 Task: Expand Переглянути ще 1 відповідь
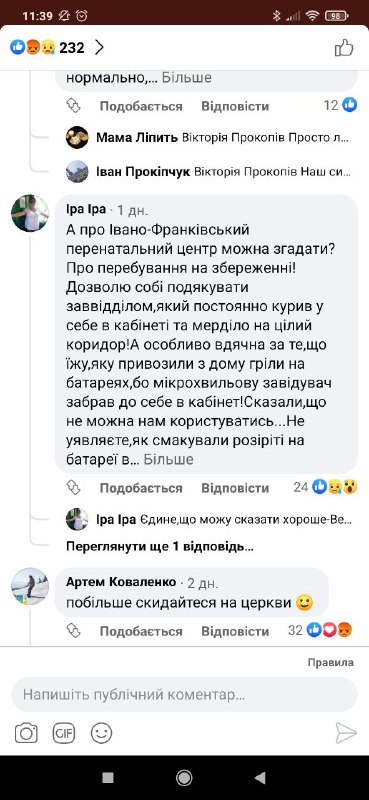pos(160,547)
